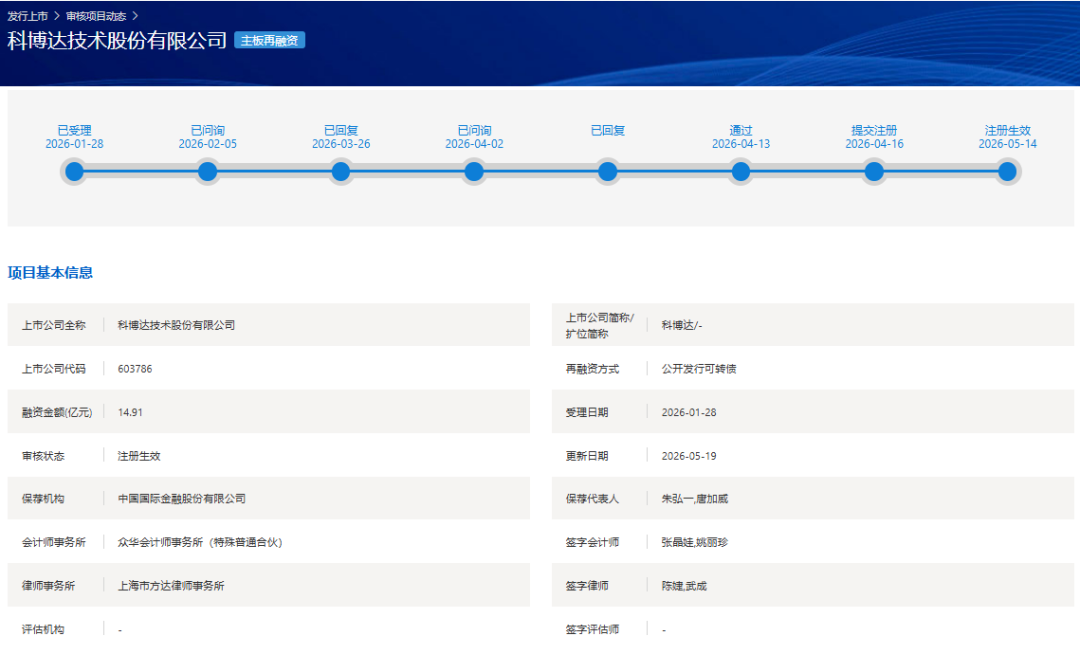The height and width of the screenshot is (654, 1080).
Task: Select the 已问询 2026-04-02 timeline dot
Action: (474, 171)
